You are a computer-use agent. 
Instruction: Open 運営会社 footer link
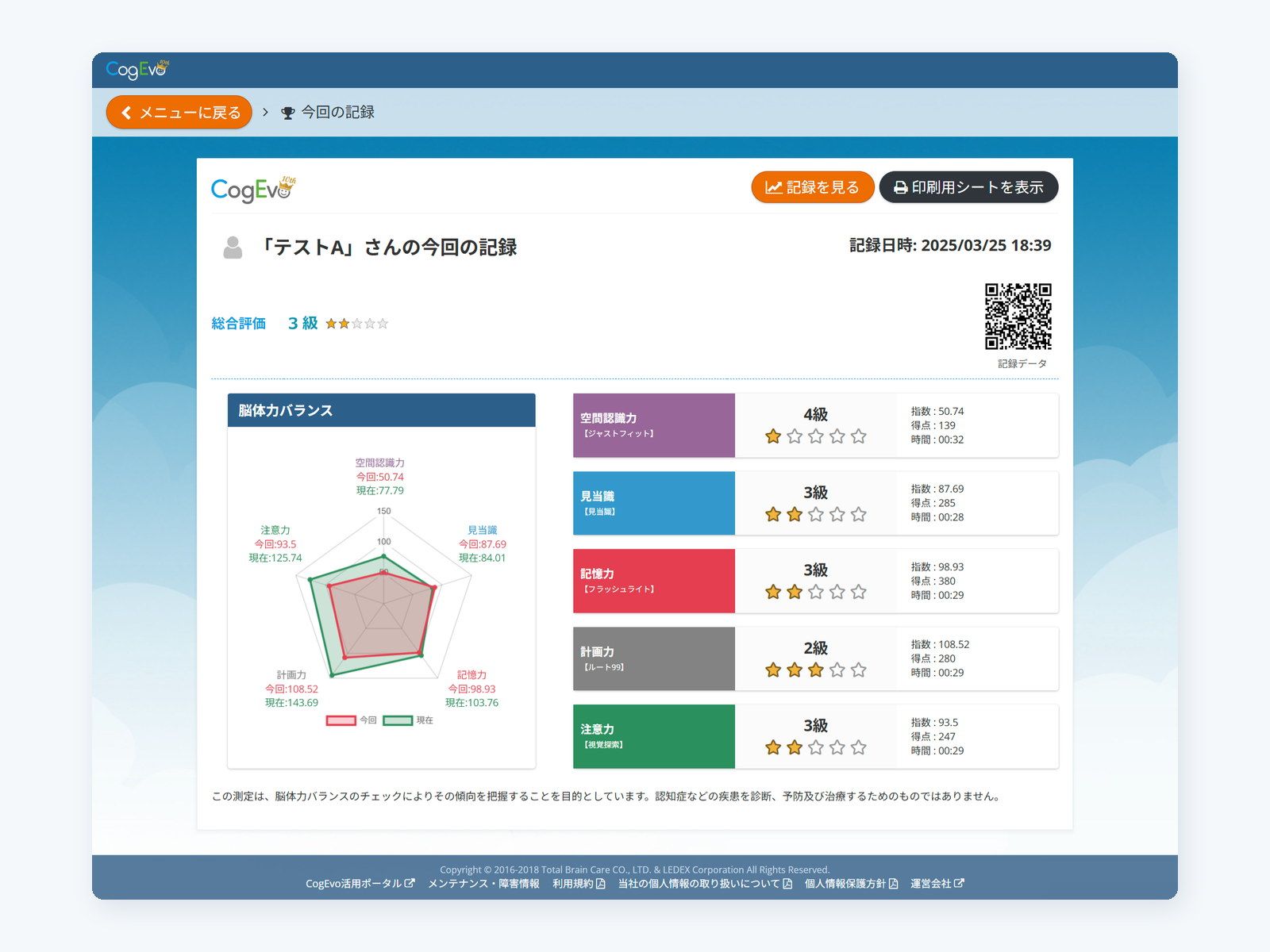point(937,884)
